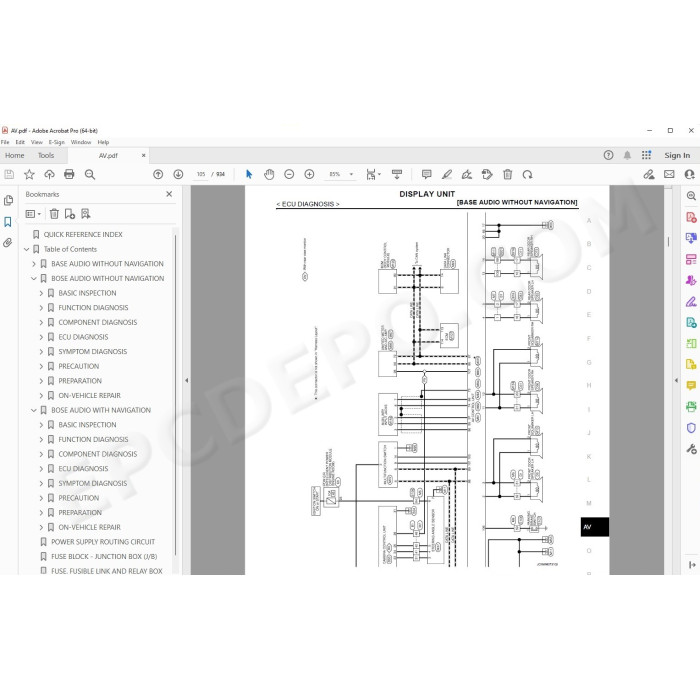Open the more tools wrench icon

(x=691, y=449)
